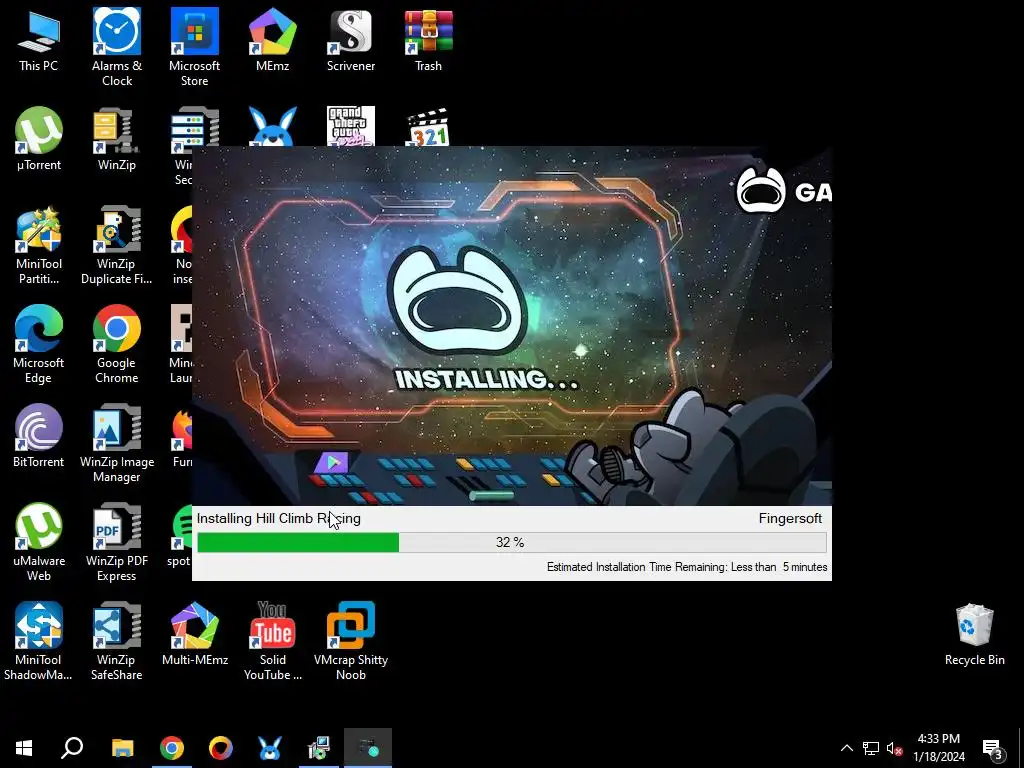Image resolution: width=1024 pixels, height=768 pixels.
Task: Click the Show desktop strip at taskbar edge
Action: (1021, 748)
